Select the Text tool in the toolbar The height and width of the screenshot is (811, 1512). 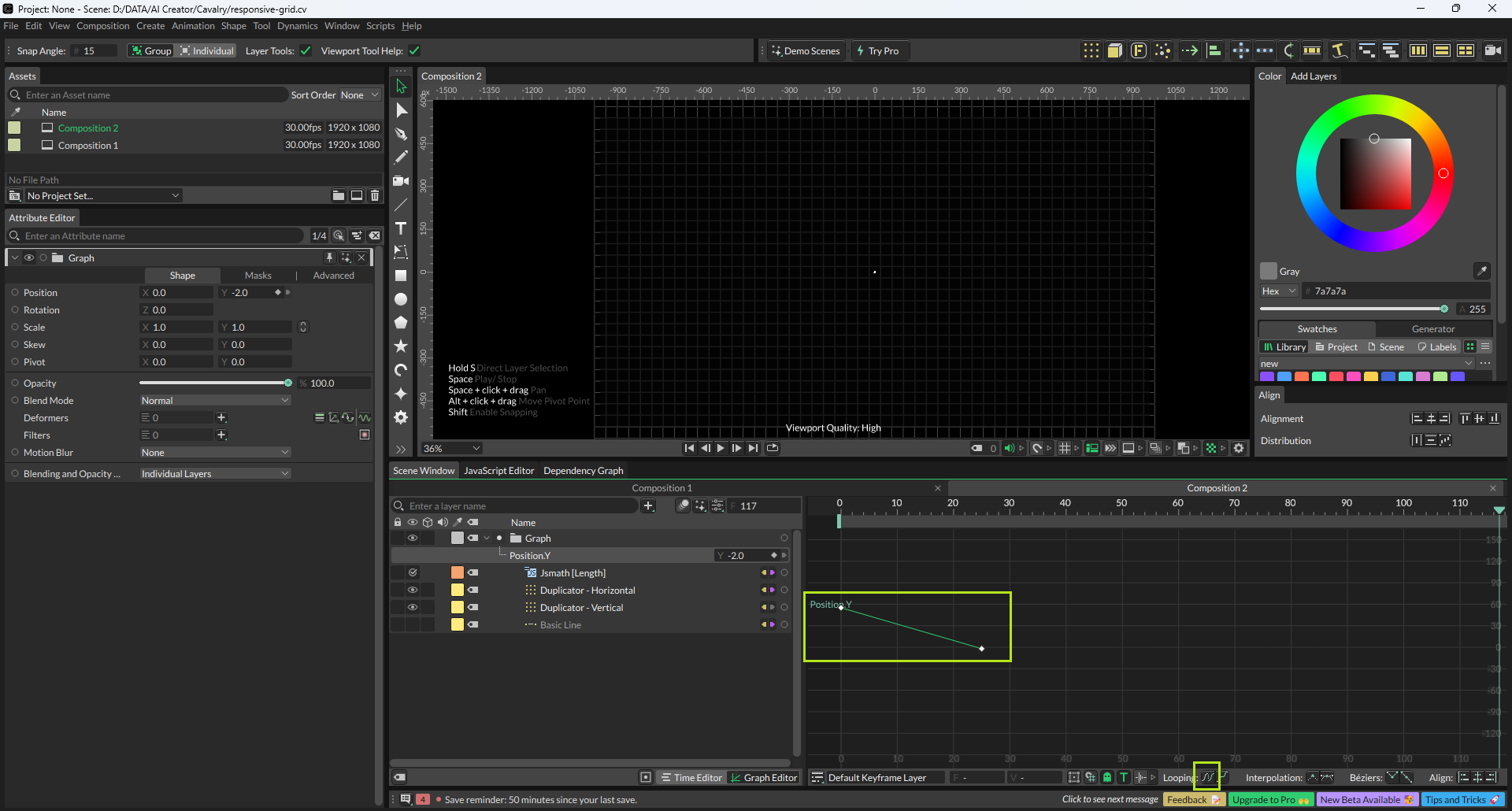click(401, 228)
